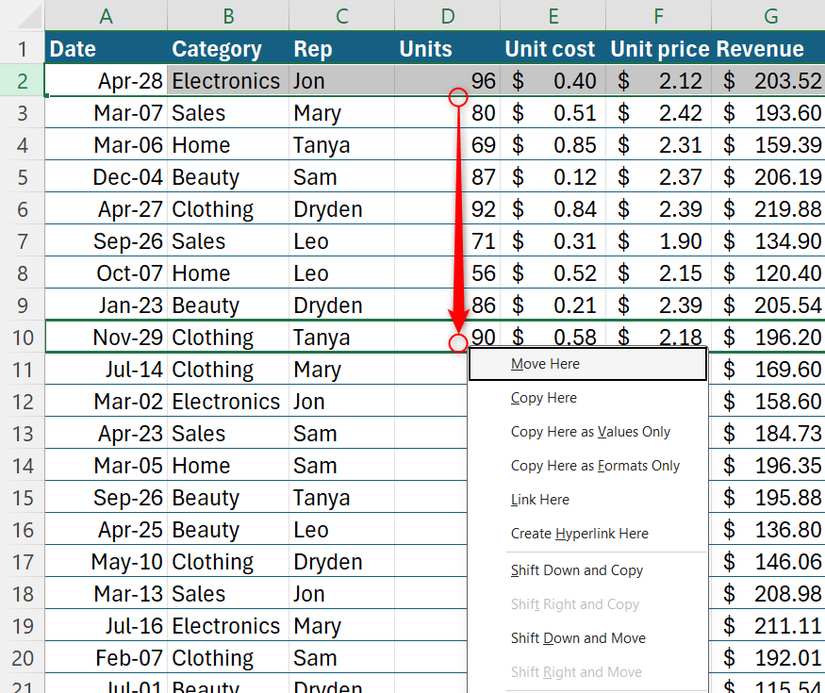Select row 2 by clicking its row header
Image resolution: width=825 pixels, height=693 pixels.
tap(20, 80)
